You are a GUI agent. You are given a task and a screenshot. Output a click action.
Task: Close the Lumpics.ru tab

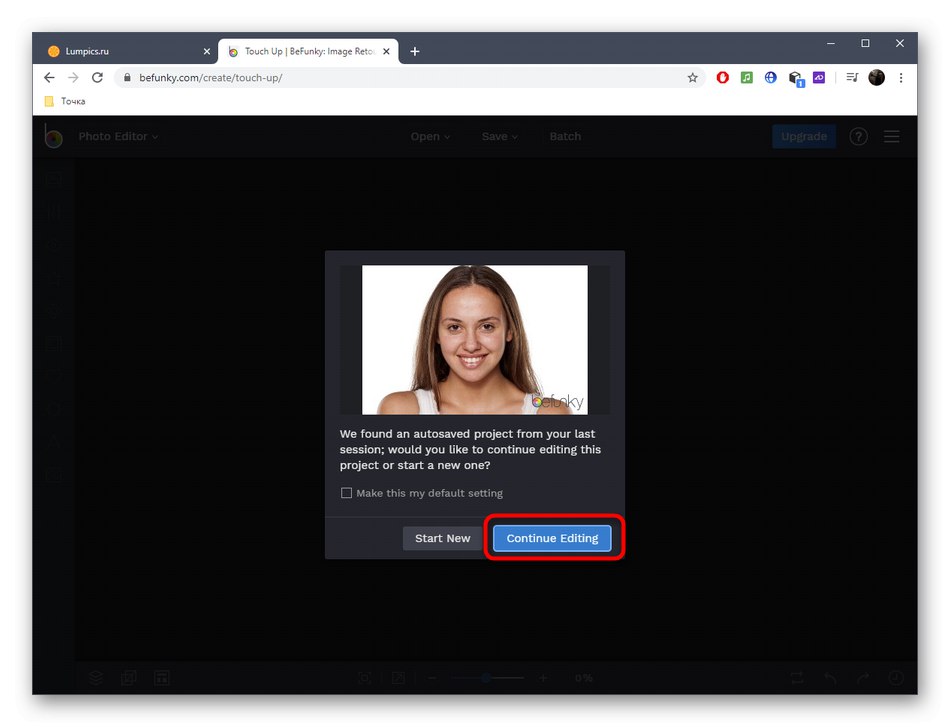tap(207, 51)
